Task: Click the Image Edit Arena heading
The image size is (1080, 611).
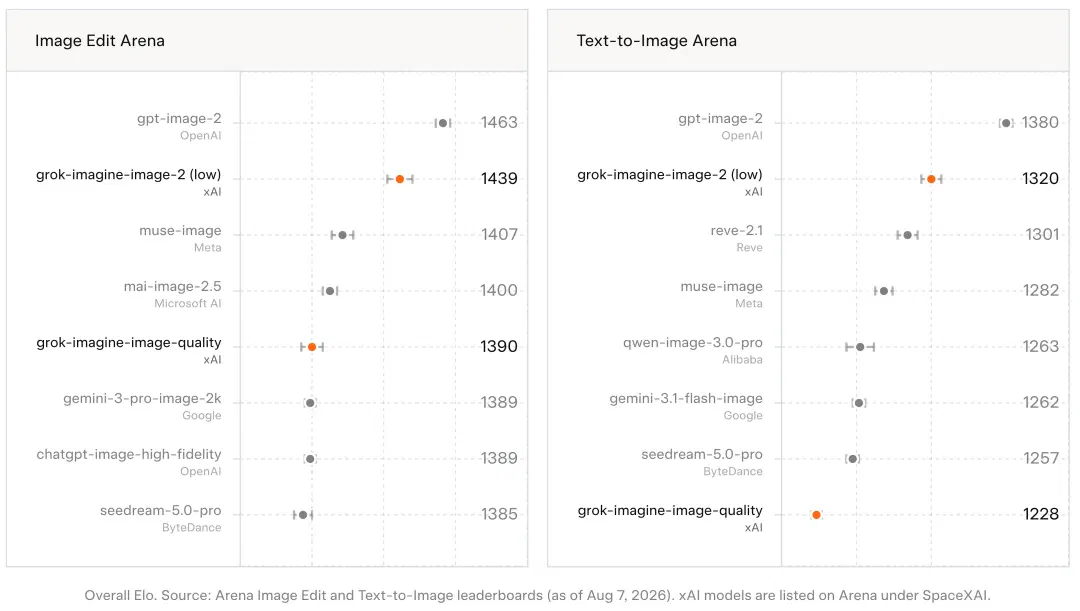Action: (x=100, y=41)
